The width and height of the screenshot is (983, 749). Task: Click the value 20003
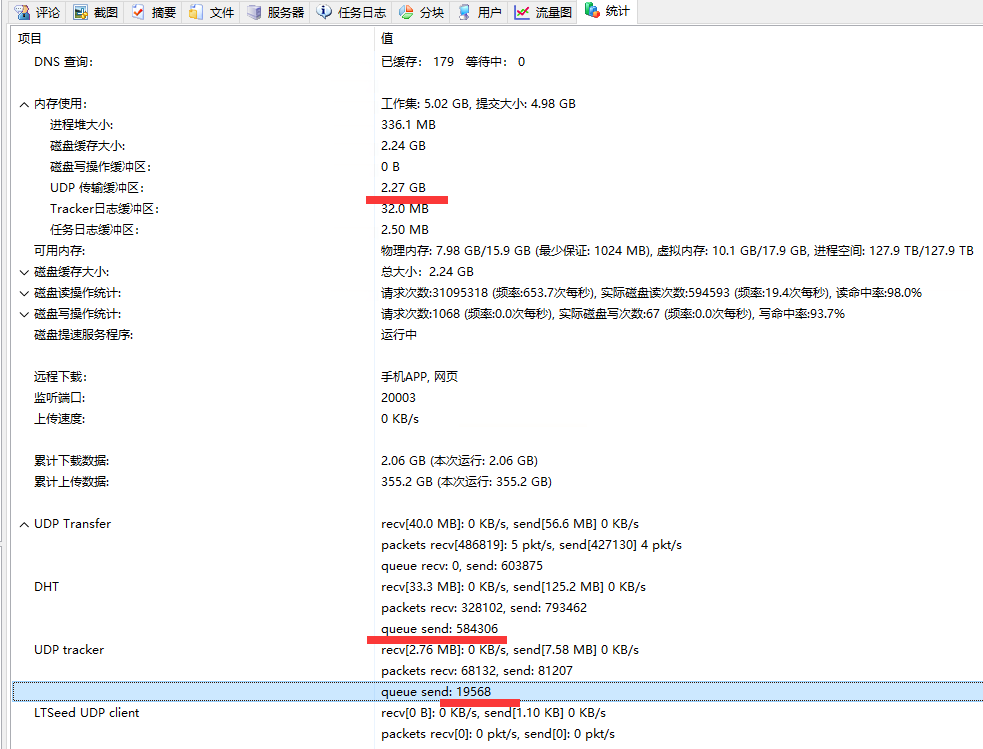click(x=398, y=397)
